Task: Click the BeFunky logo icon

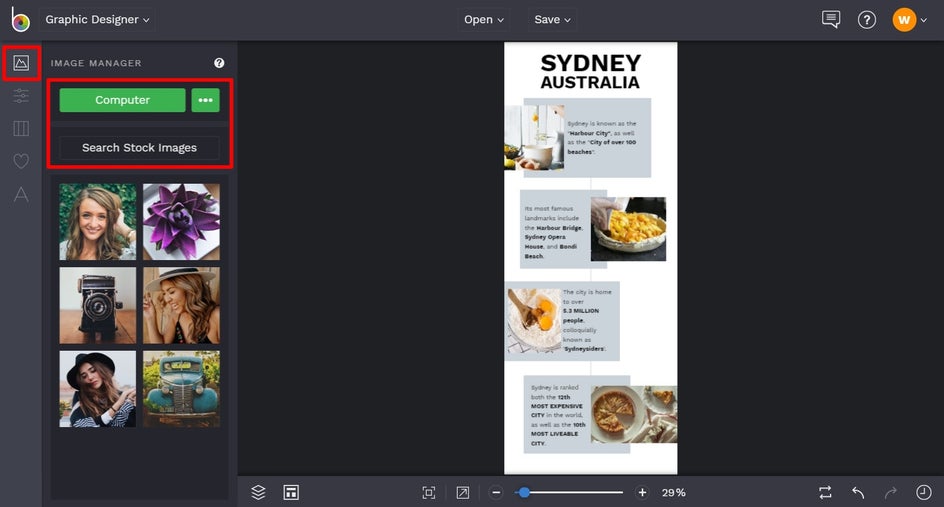Action: coord(20,20)
